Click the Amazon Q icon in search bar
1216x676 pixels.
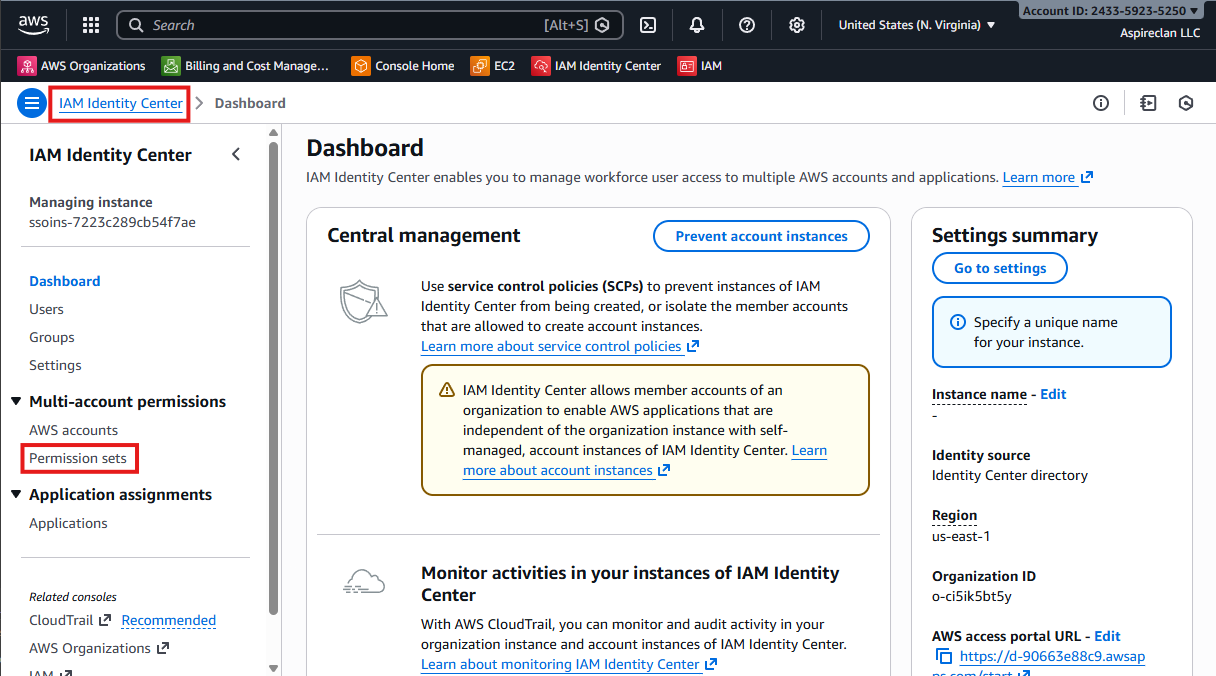602,25
